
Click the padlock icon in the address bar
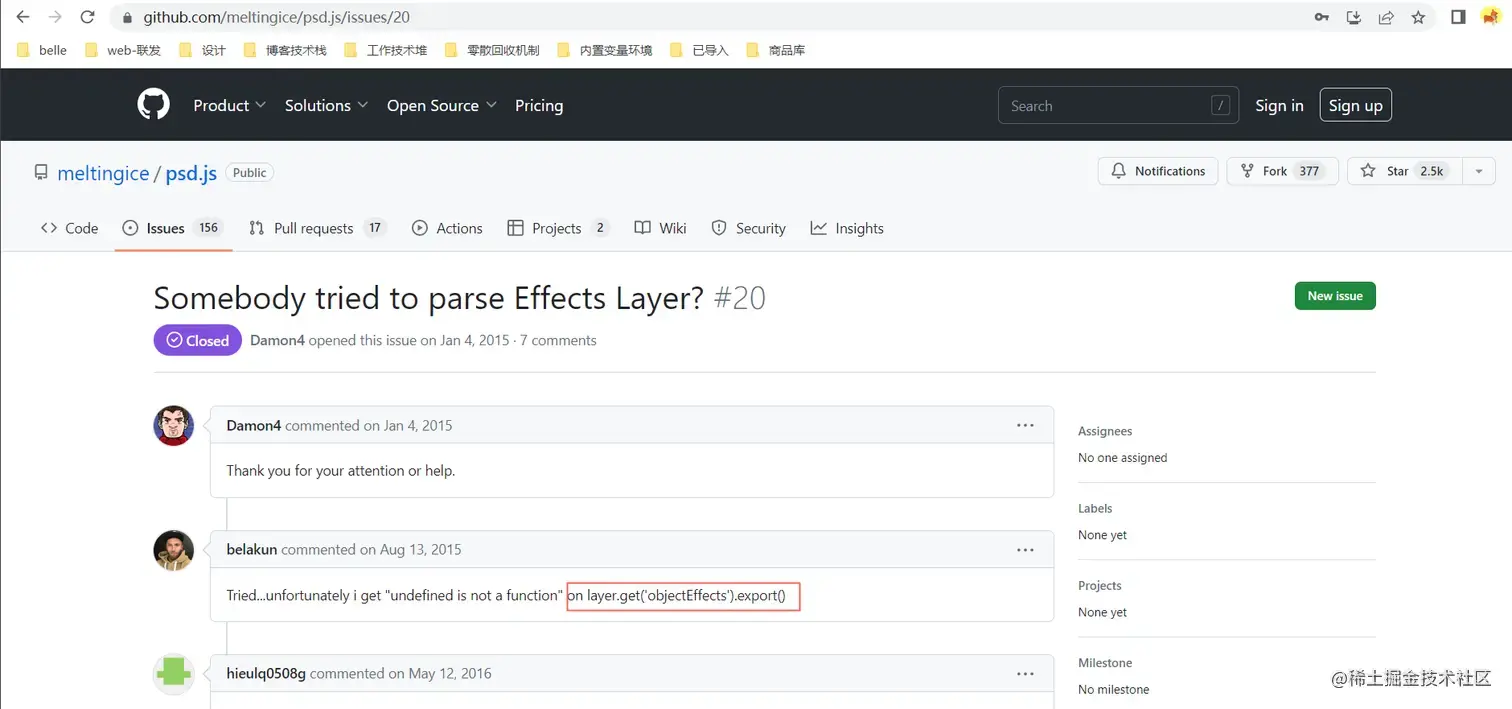127,17
